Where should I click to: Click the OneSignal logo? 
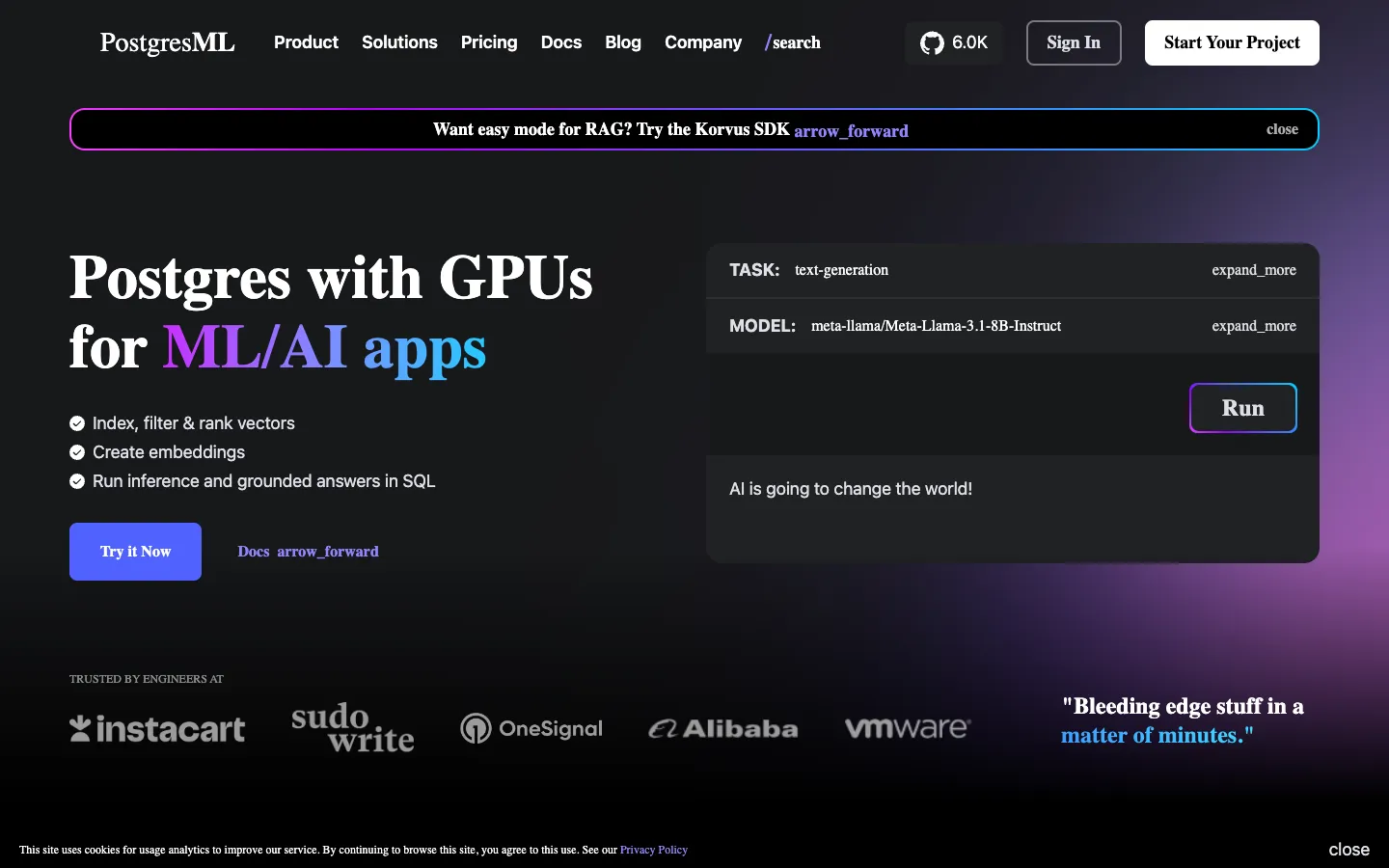tap(531, 728)
